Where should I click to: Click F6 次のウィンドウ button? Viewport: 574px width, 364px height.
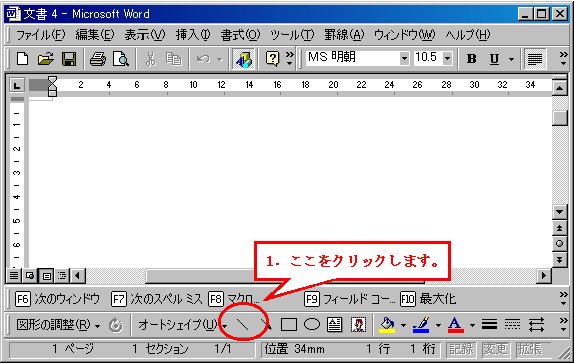tap(57, 299)
